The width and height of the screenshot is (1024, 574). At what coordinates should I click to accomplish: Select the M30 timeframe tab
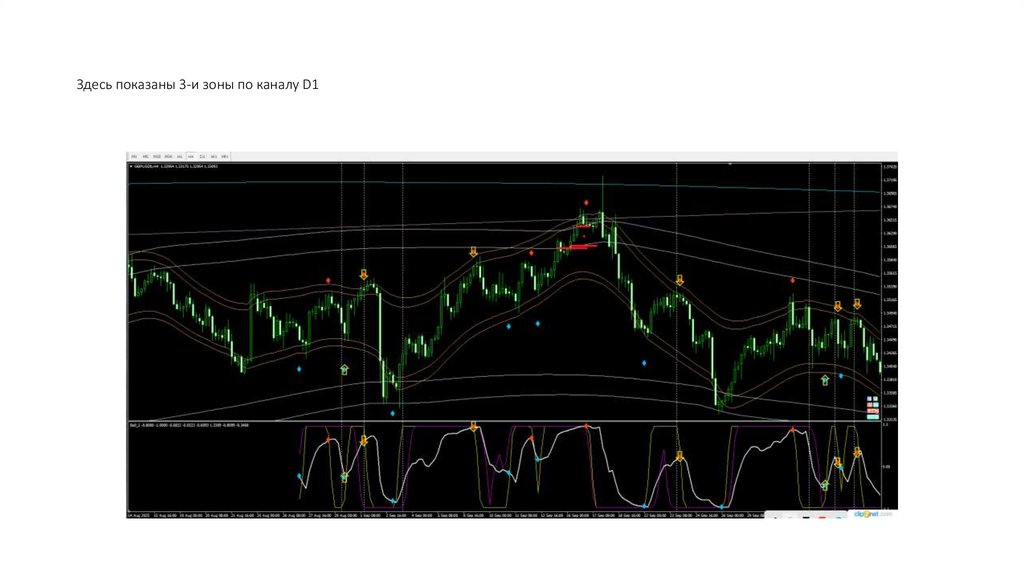[168, 157]
